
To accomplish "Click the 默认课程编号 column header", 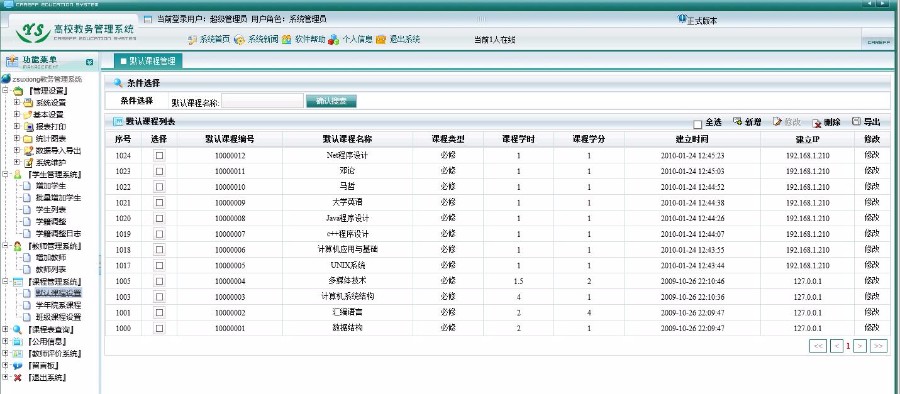I will [230, 139].
